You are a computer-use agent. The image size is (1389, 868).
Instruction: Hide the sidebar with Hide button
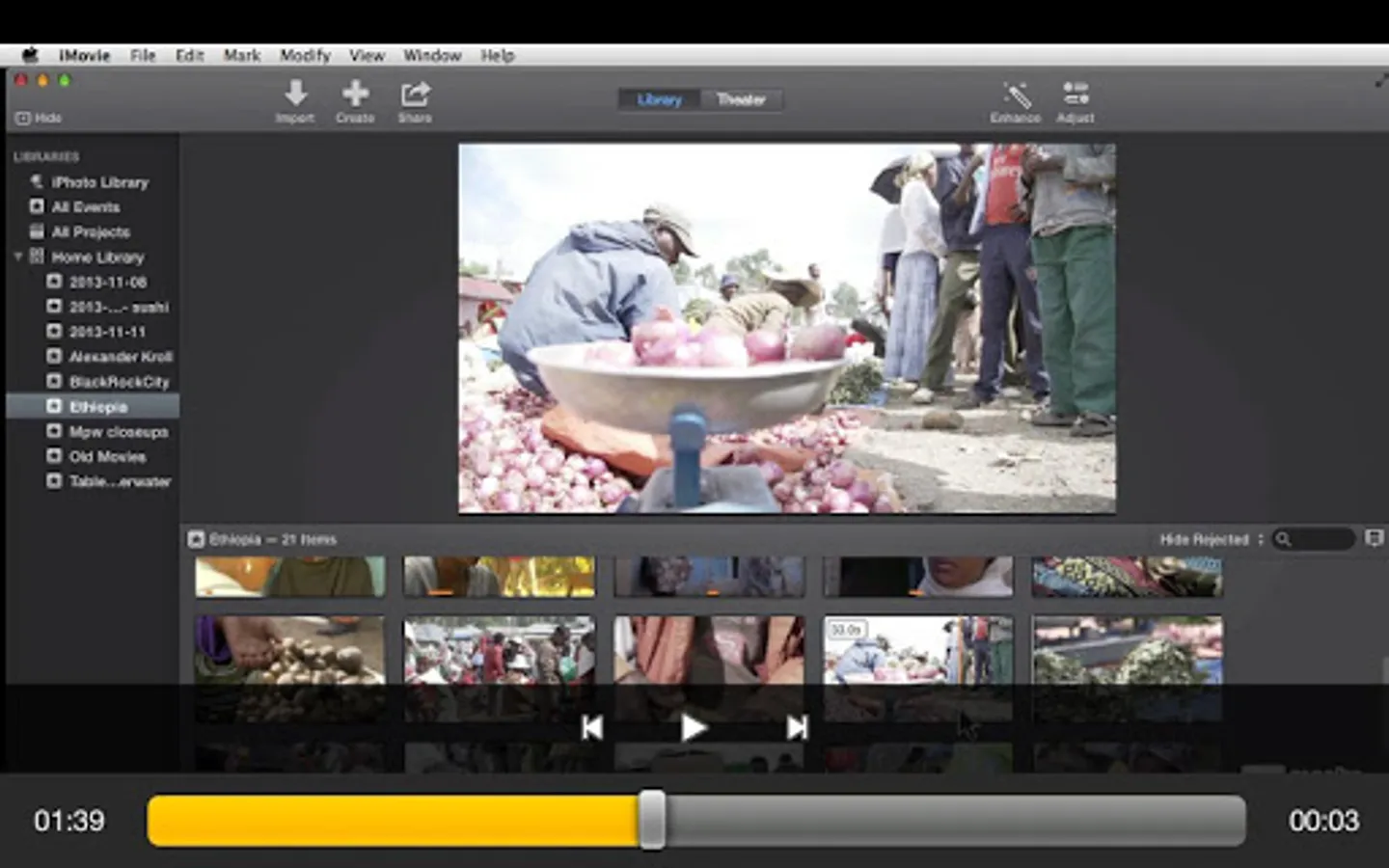(39, 118)
